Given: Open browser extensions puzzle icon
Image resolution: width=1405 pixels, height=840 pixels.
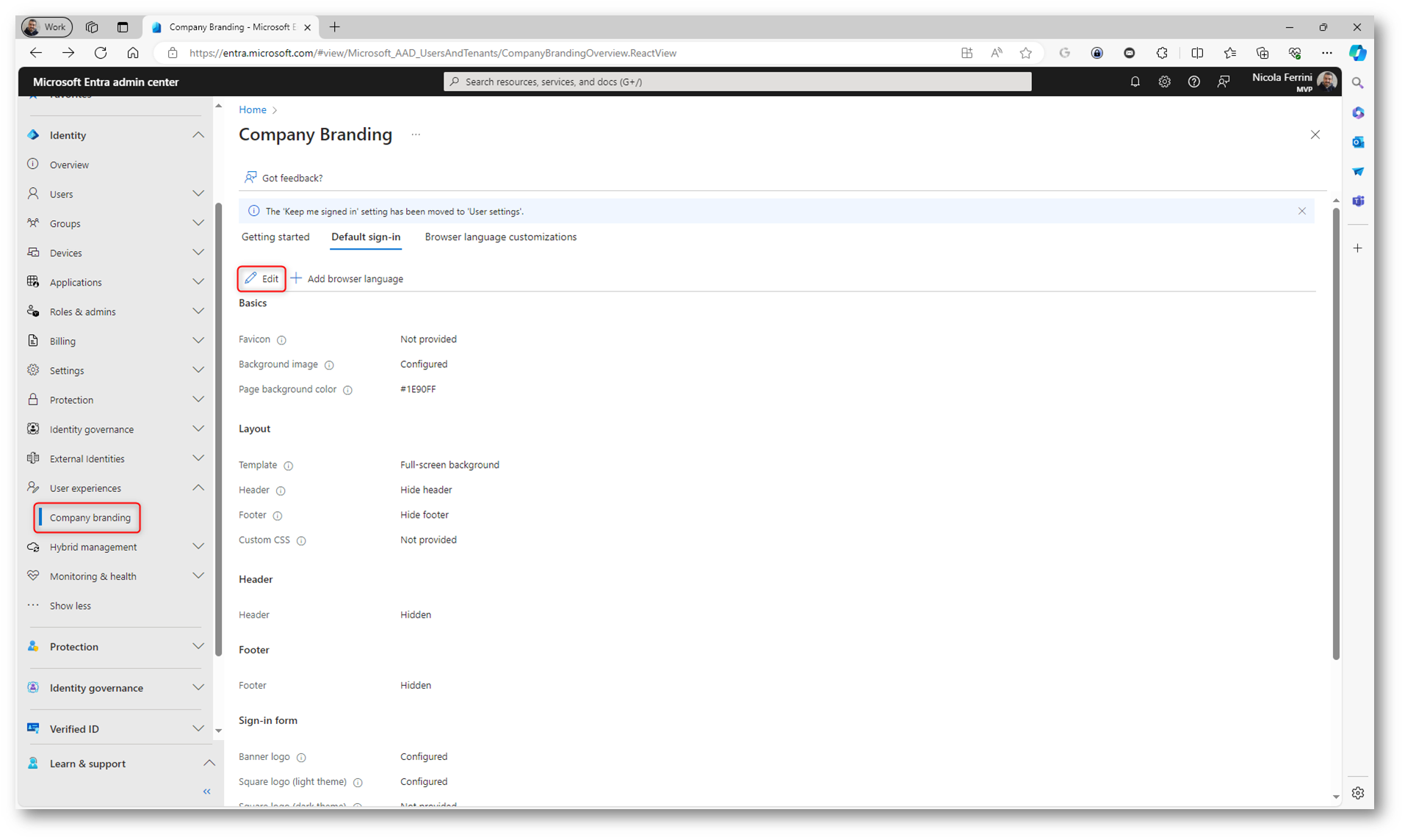Looking at the screenshot, I should 1162,53.
